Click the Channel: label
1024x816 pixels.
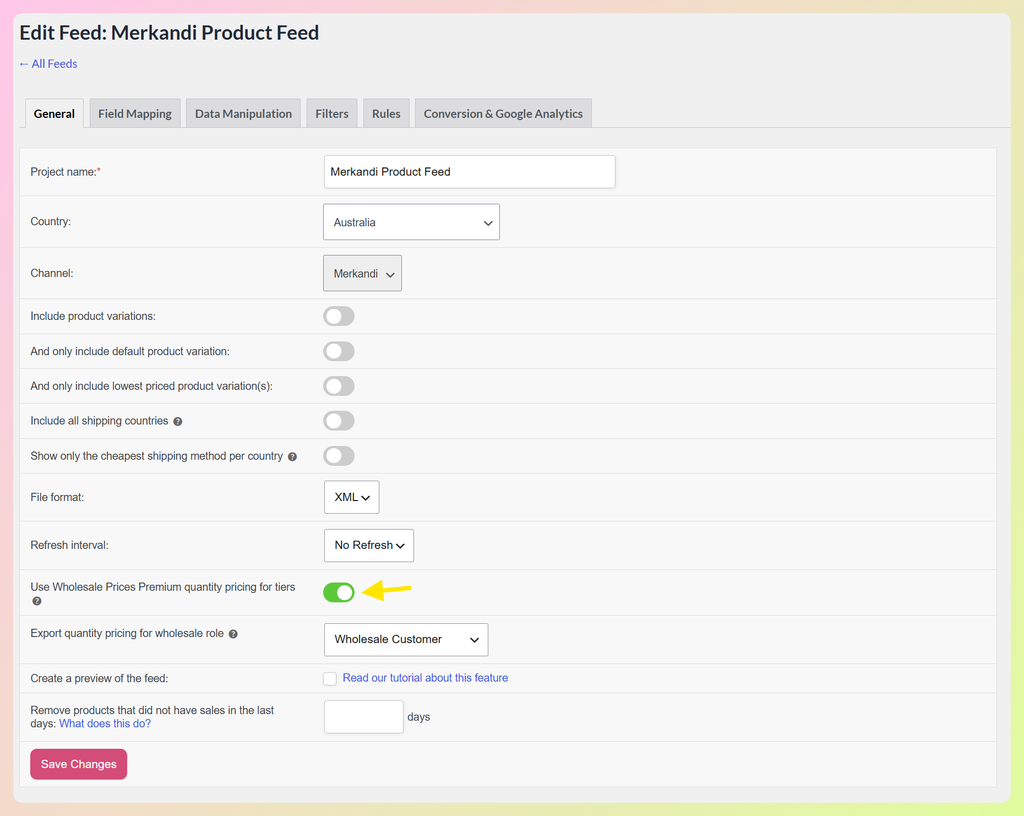tap(52, 274)
